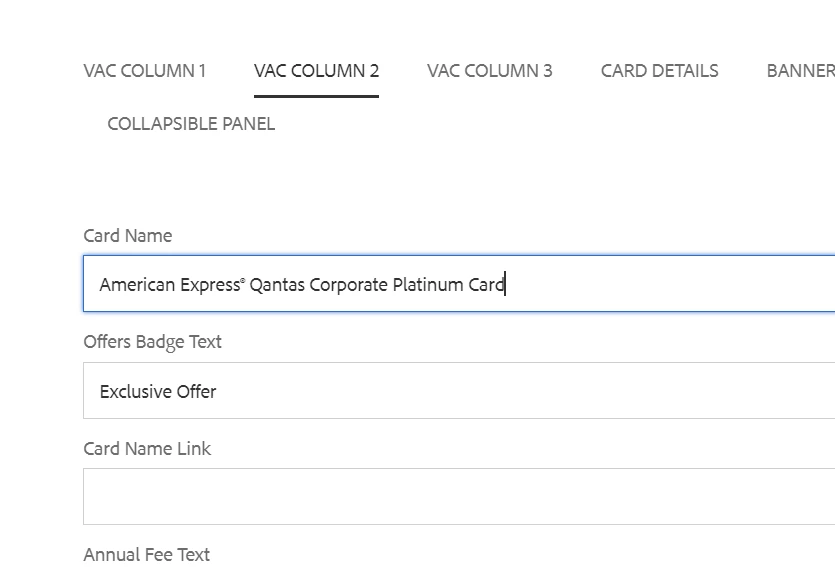This screenshot has width=835, height=567.
Task: Place cursor on the word Qantas
Action: (x=277, y=285)
